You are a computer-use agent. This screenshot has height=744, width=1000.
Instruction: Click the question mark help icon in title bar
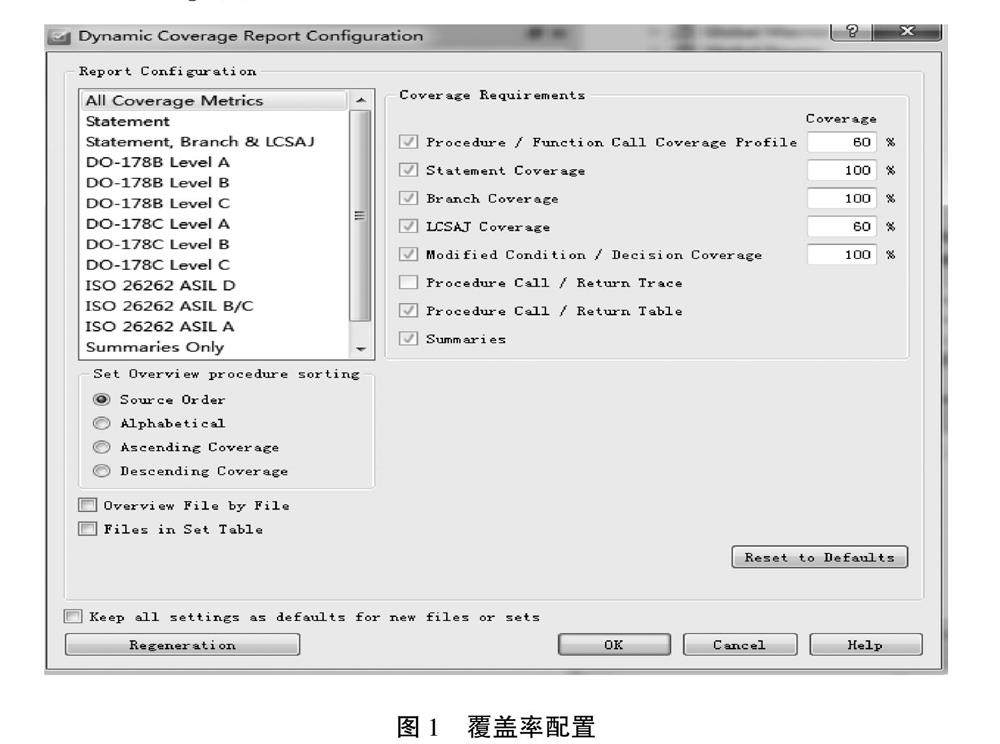853,34
